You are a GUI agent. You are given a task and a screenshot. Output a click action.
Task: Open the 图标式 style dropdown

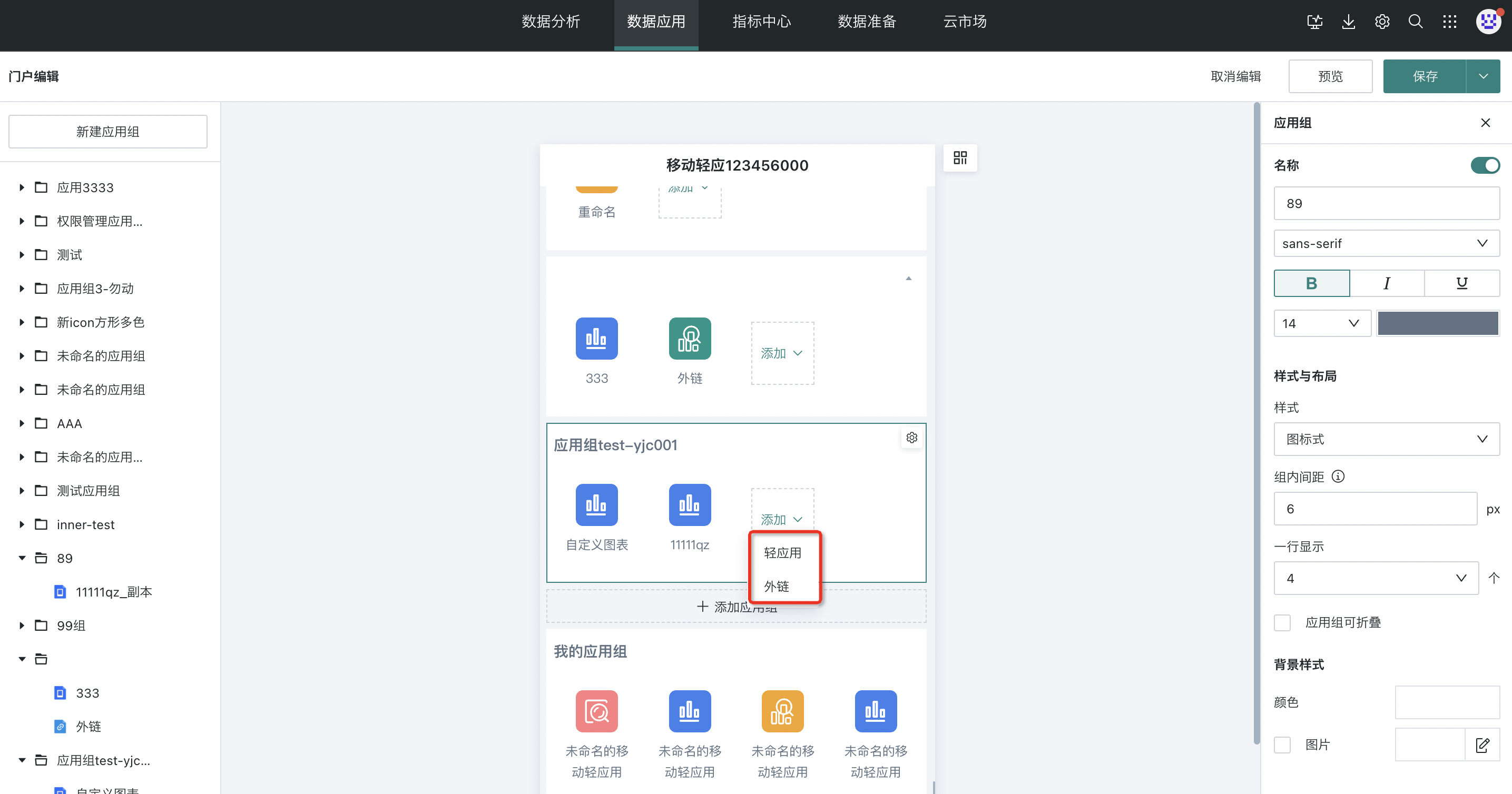1386,439
